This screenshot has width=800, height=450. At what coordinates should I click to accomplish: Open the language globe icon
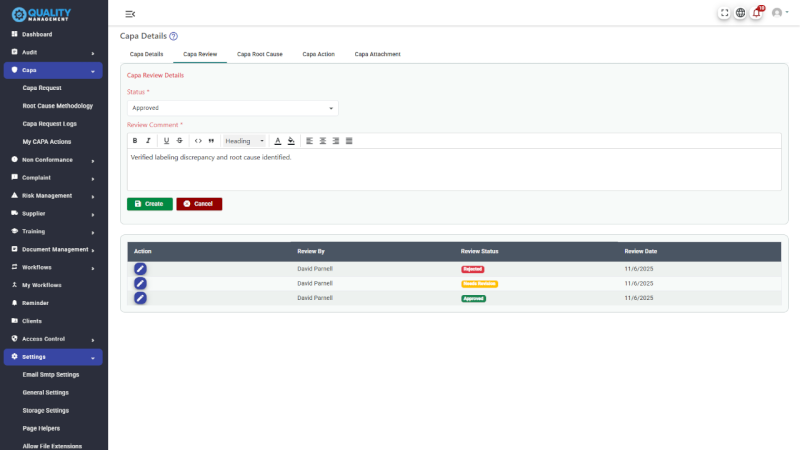pyautogui.click(x=740, y=13)
